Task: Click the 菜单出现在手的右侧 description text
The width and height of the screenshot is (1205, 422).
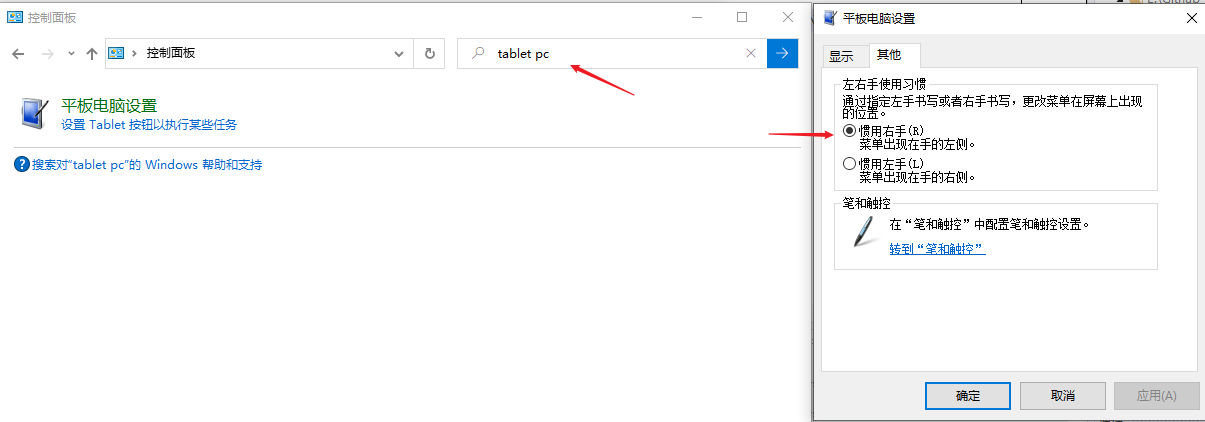Action: 917,177
